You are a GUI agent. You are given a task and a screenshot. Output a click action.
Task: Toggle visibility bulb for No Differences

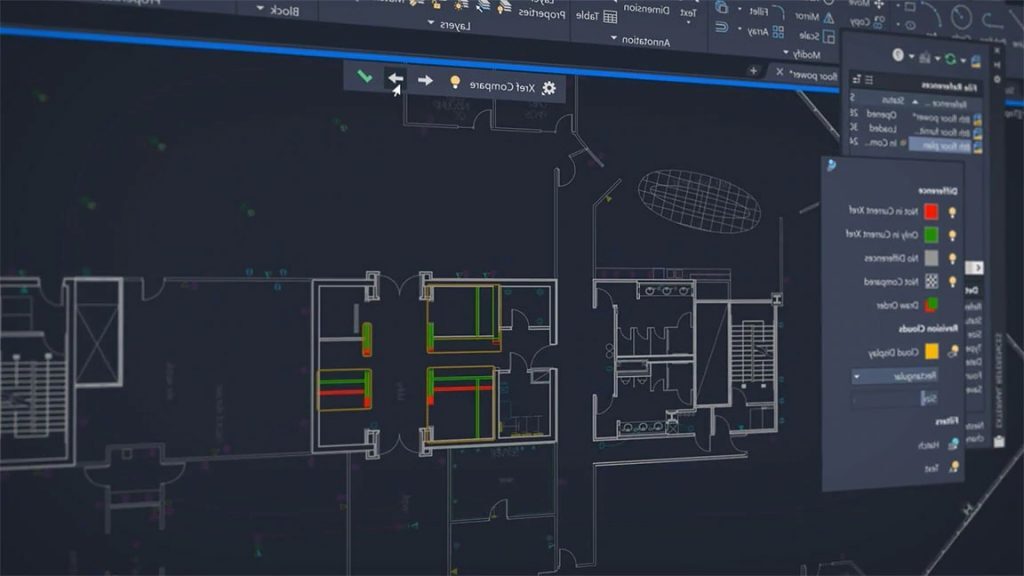click(x=951, y=259)
